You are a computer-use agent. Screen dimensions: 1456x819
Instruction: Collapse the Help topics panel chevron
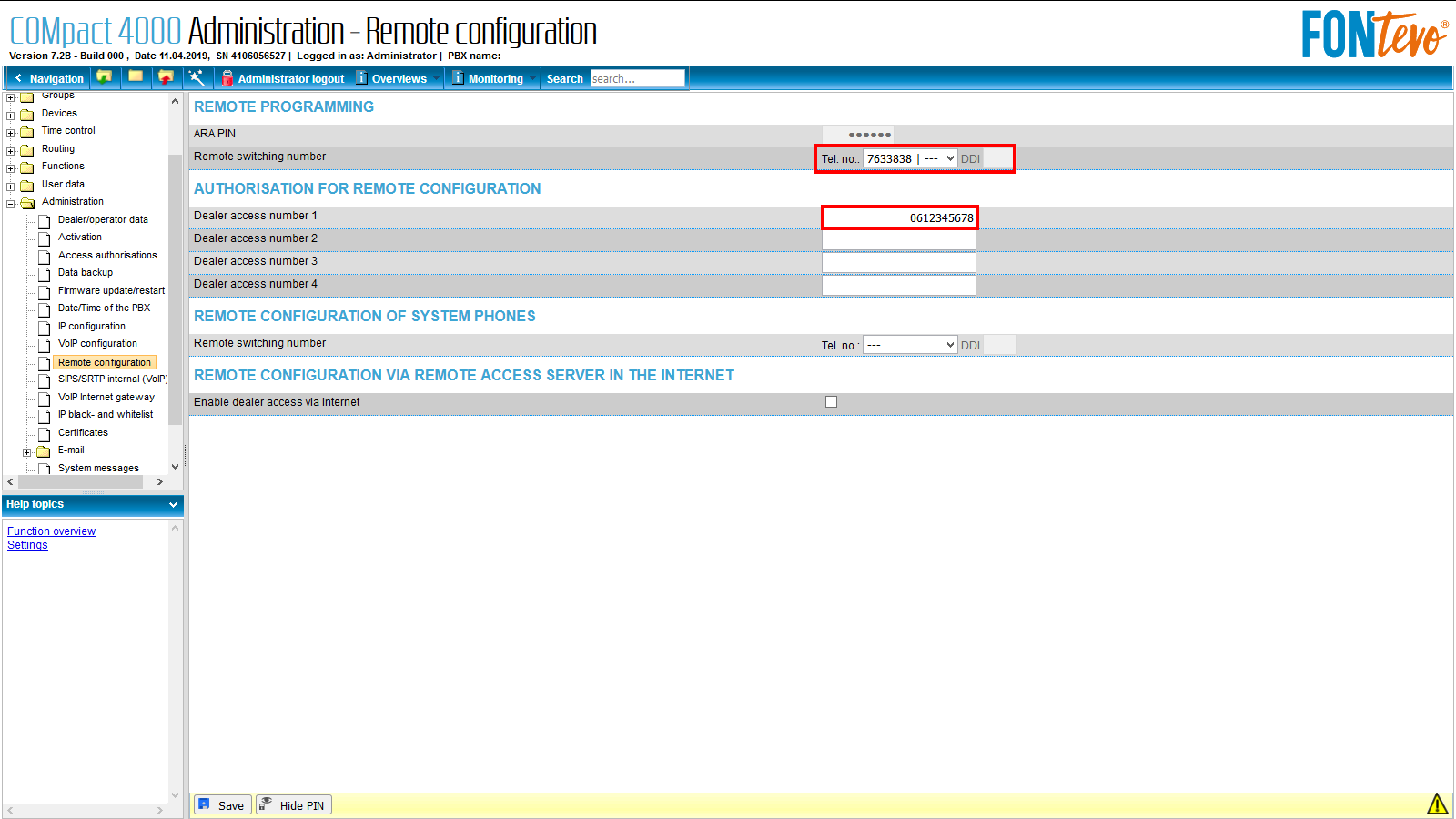pos(173,504)
